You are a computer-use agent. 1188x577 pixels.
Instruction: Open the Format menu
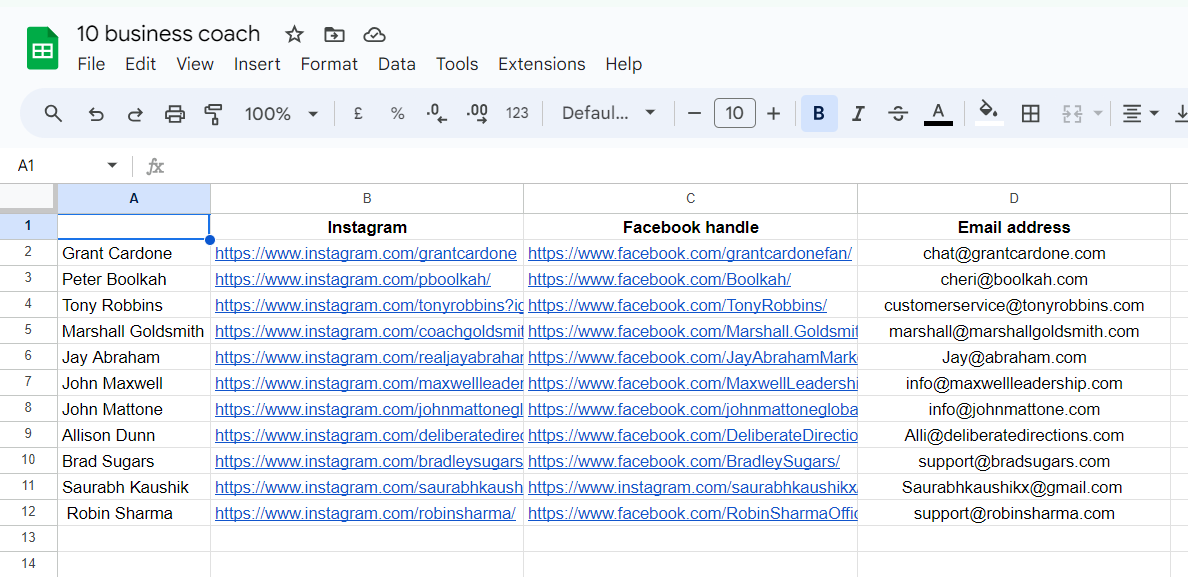pos(329,64)
